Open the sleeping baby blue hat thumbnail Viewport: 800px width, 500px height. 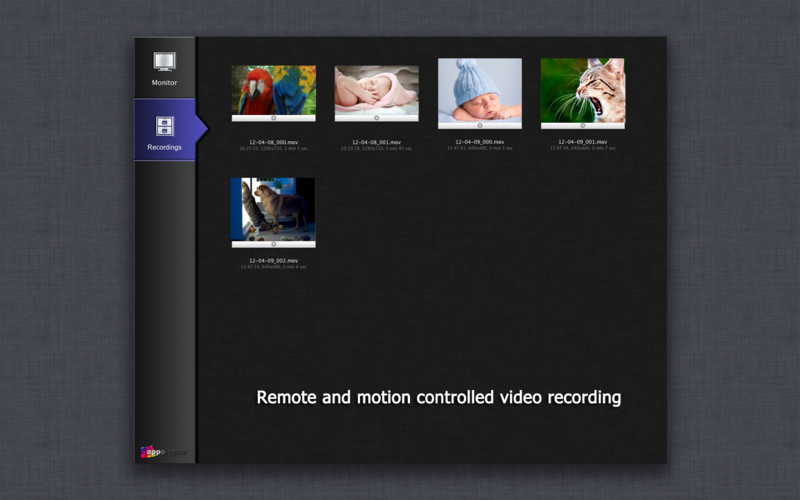(479, 89)
